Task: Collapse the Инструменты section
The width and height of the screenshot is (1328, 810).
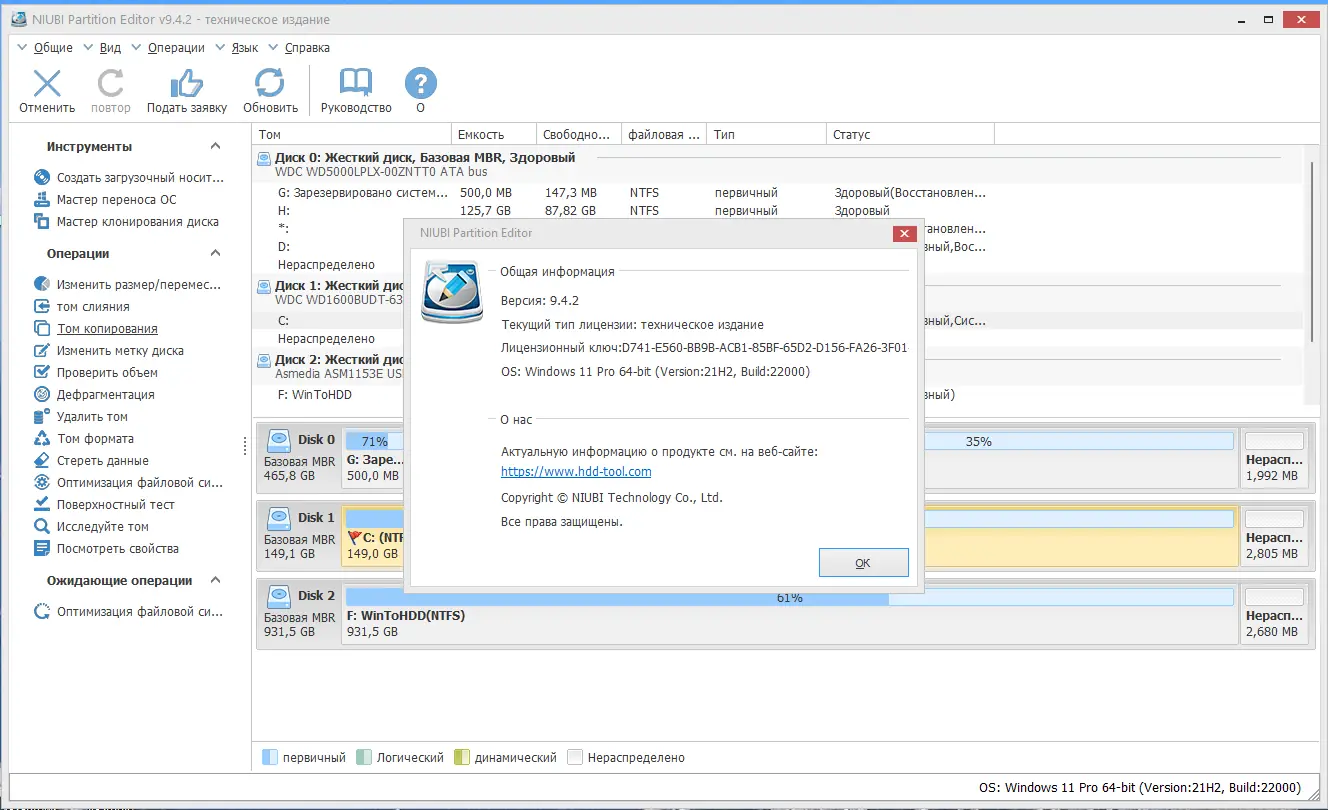Action: point(215,147)
